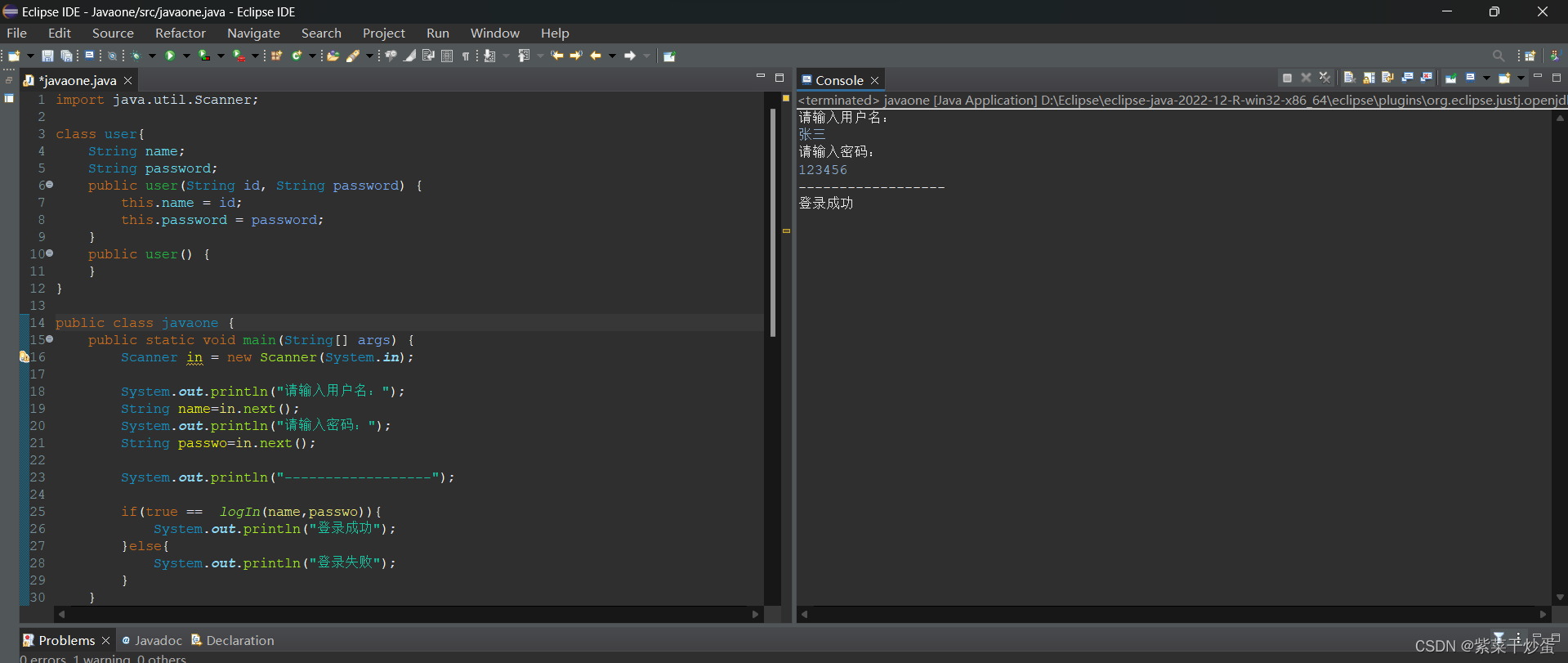Viewport: 1568px width, 663px height.
Task: Click the New Java Package icon
Action: click(x=276, y=56)
